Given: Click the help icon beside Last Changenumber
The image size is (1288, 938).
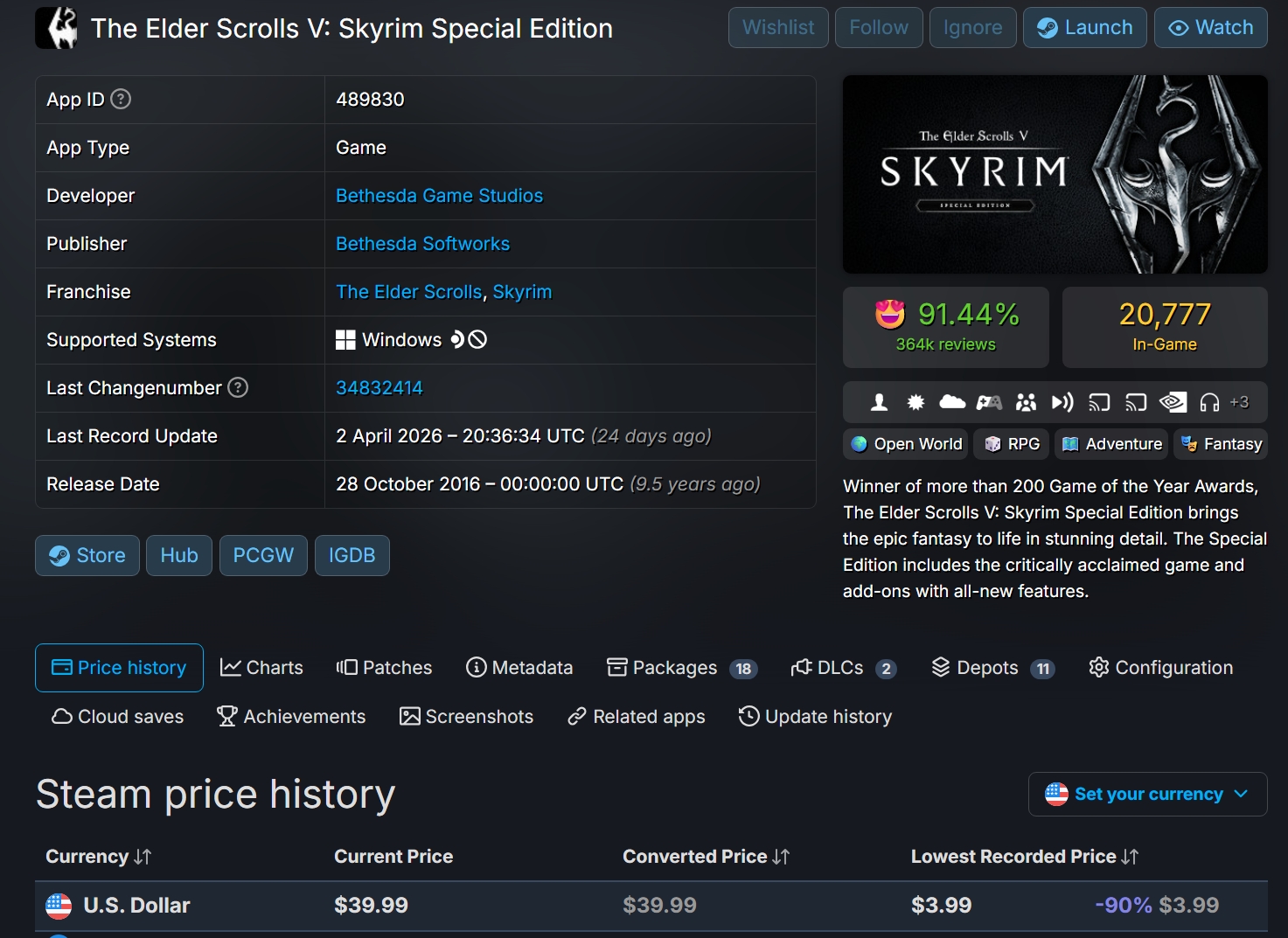Looking at the screenshot, I should [238, 387].
